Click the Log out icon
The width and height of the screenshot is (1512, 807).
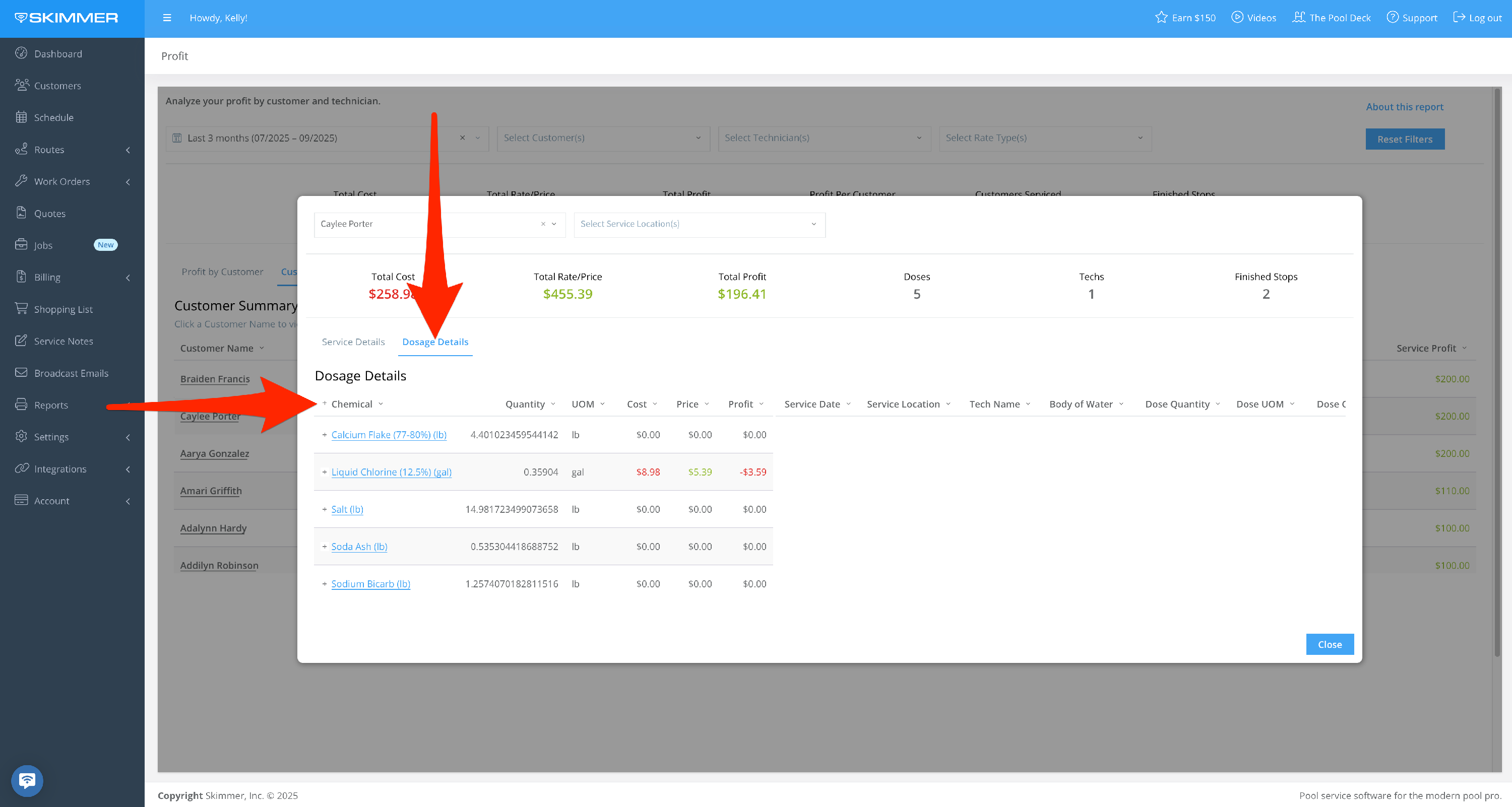(x=1459, y=18)
